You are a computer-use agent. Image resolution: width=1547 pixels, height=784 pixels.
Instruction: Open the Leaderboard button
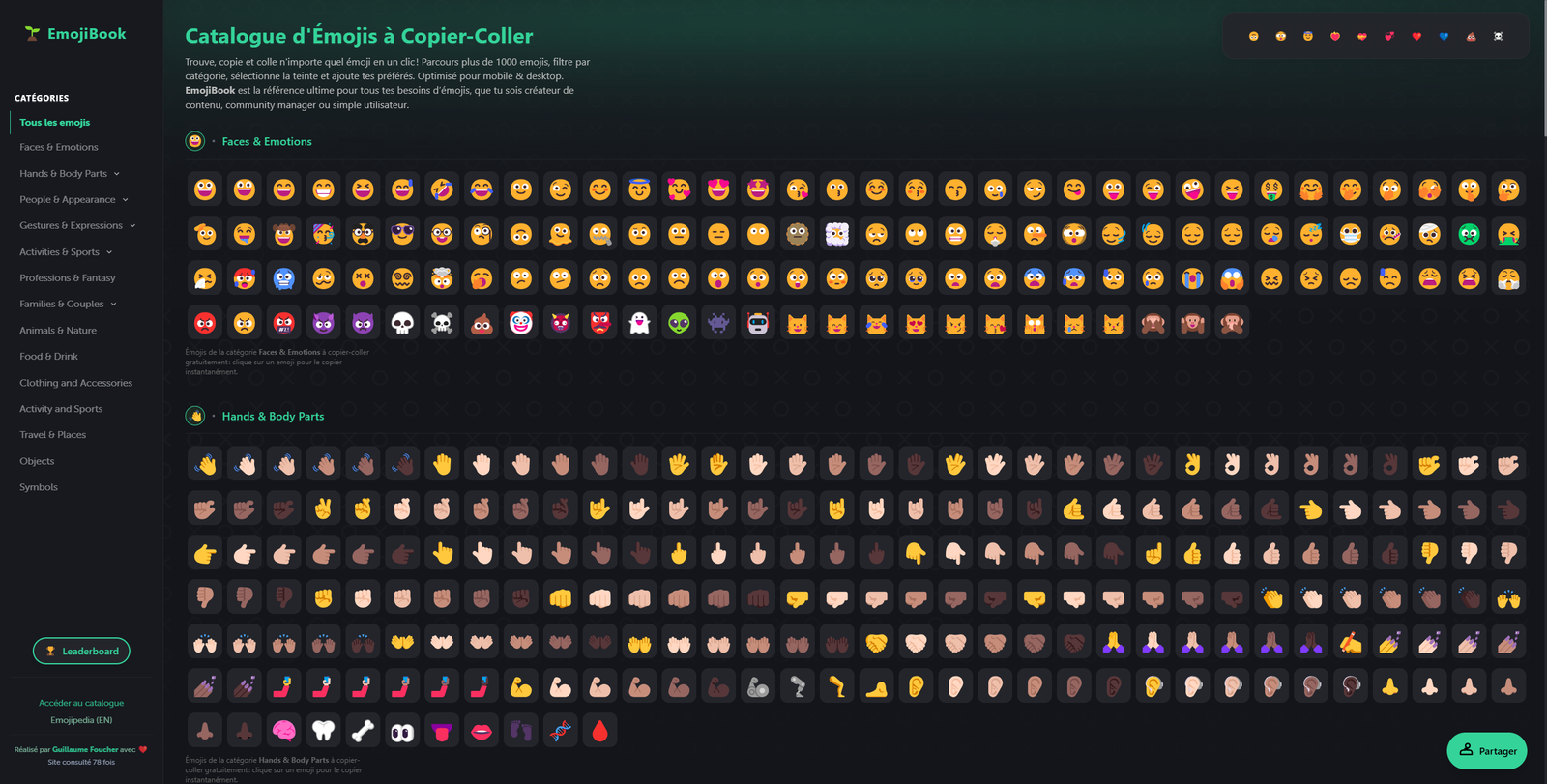(81, 652)
